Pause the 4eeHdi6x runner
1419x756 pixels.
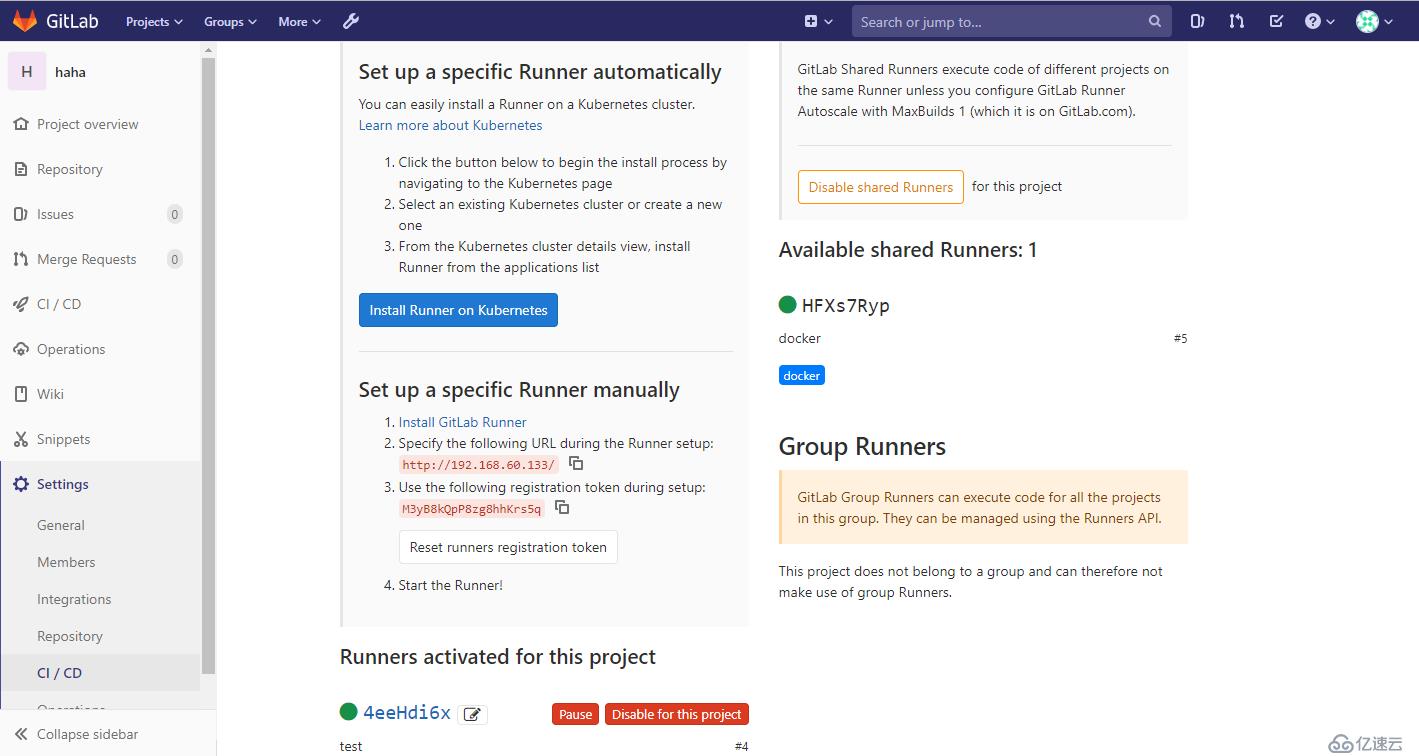575,714
